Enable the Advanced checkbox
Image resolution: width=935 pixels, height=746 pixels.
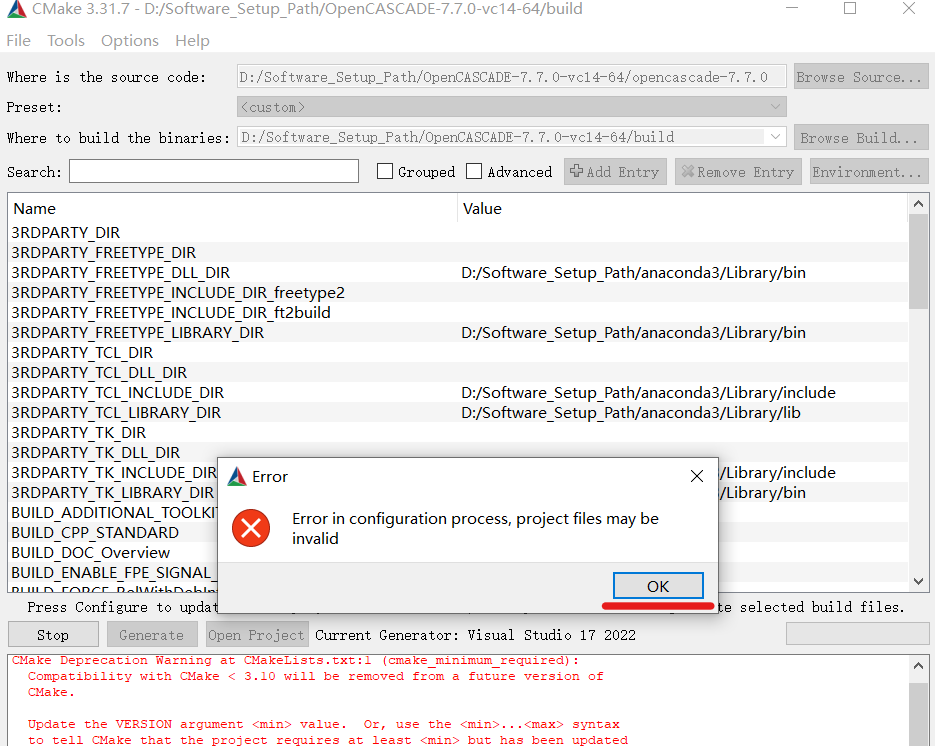(474, 172)
